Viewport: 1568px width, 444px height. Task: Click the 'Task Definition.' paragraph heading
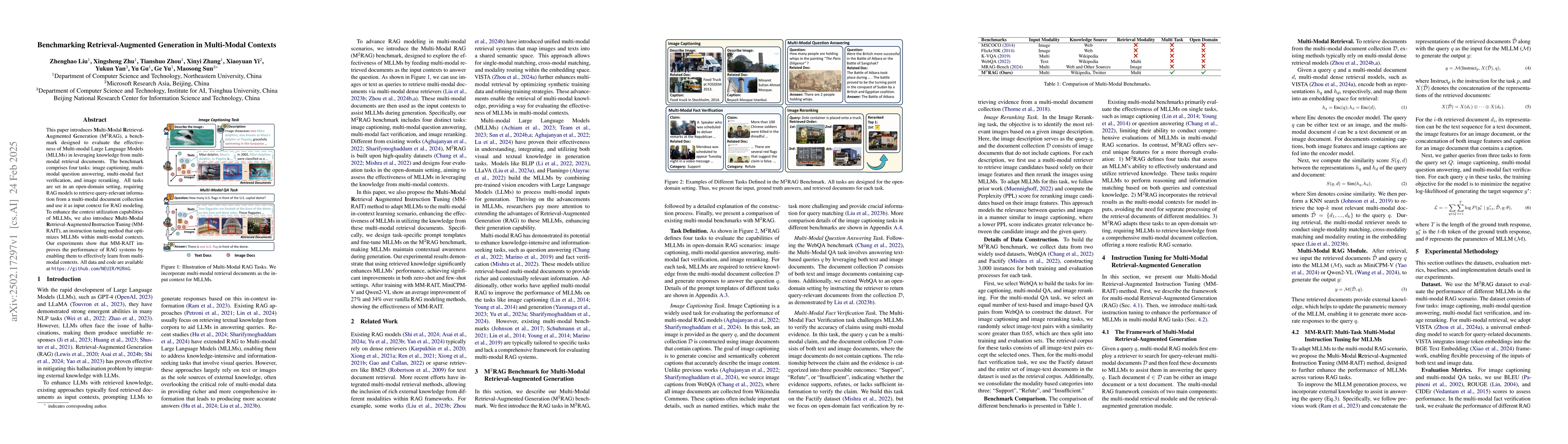[x=689, y=231]
